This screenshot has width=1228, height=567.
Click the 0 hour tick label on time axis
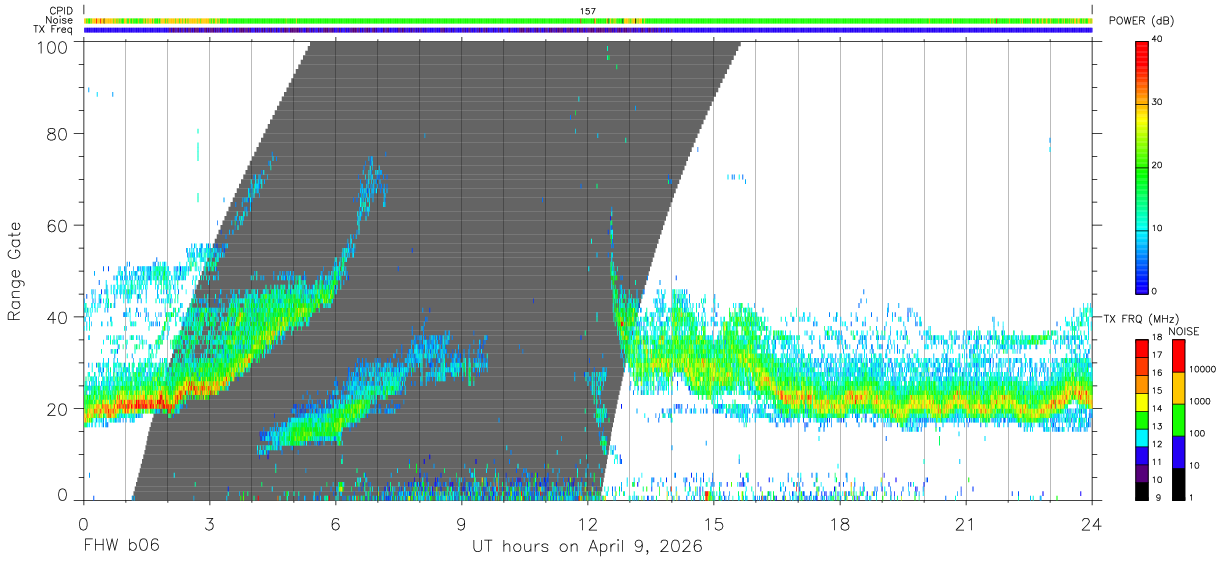tap(83, 524)
